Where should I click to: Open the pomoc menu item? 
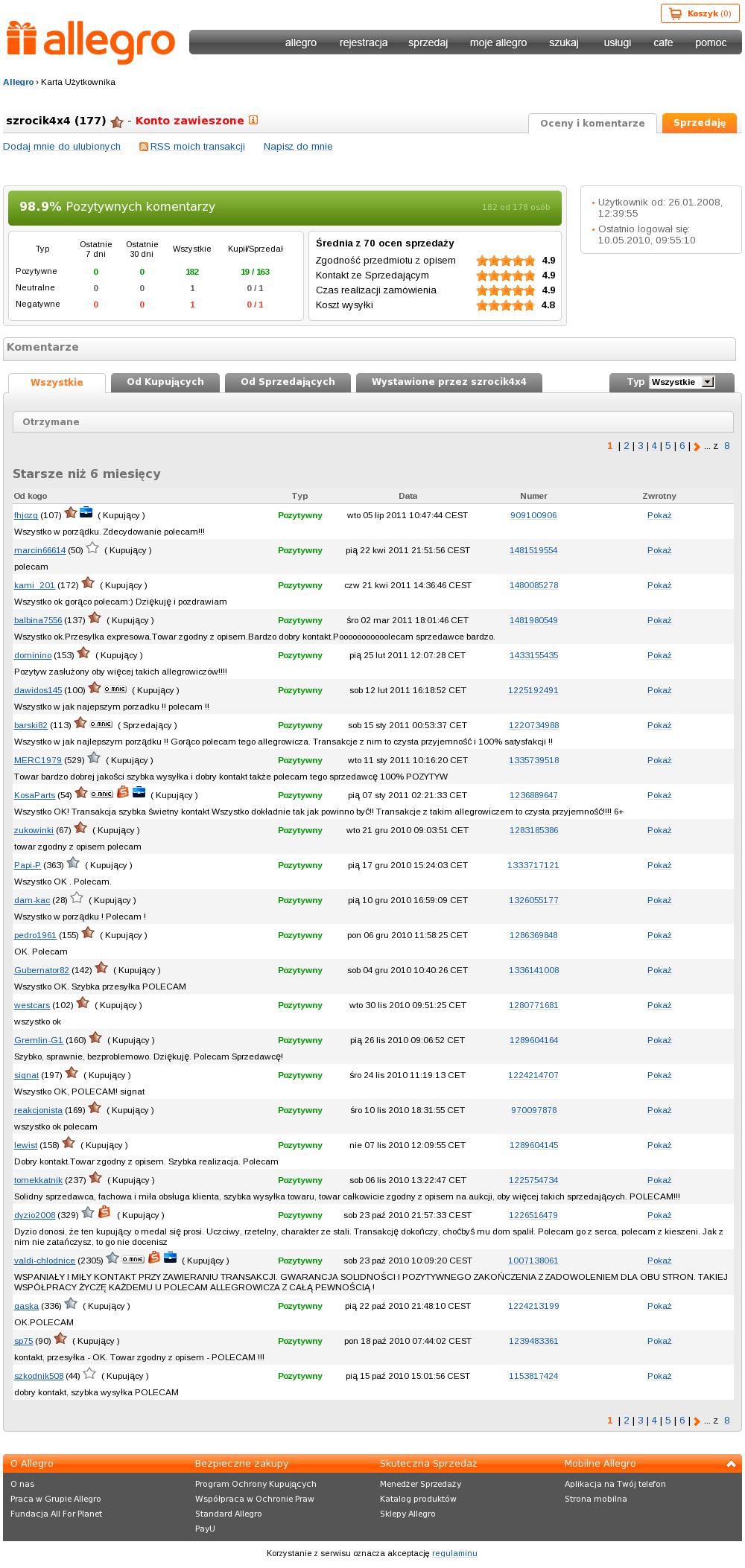point(711,42)
